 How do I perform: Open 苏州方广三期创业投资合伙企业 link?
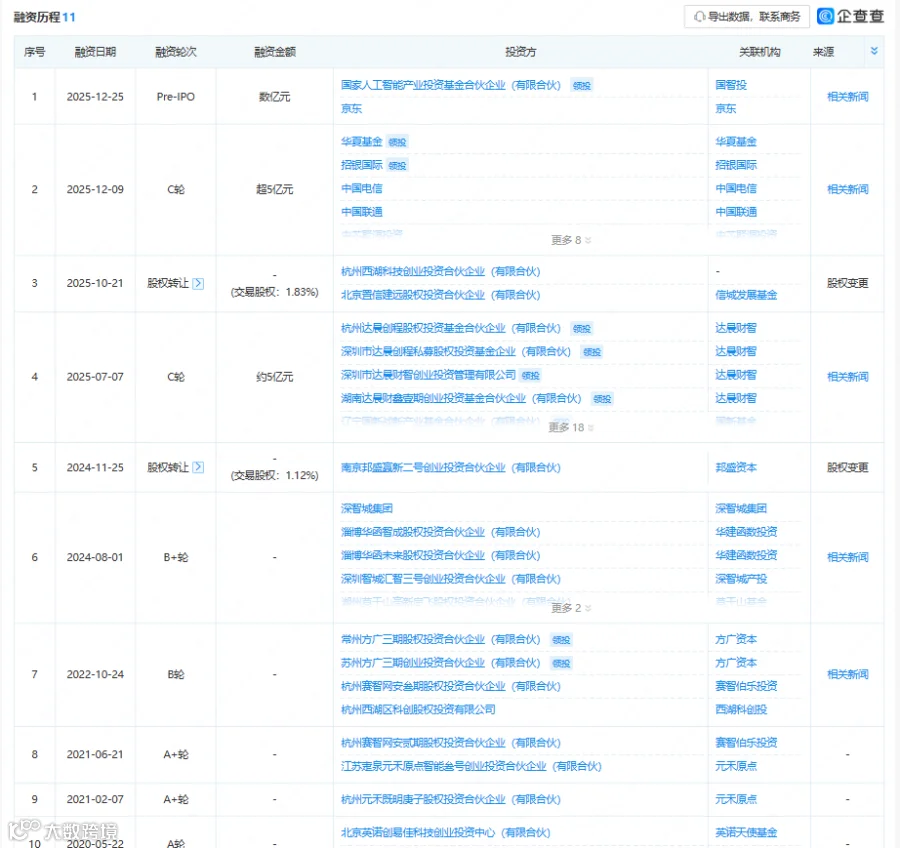tap(440, 663)
